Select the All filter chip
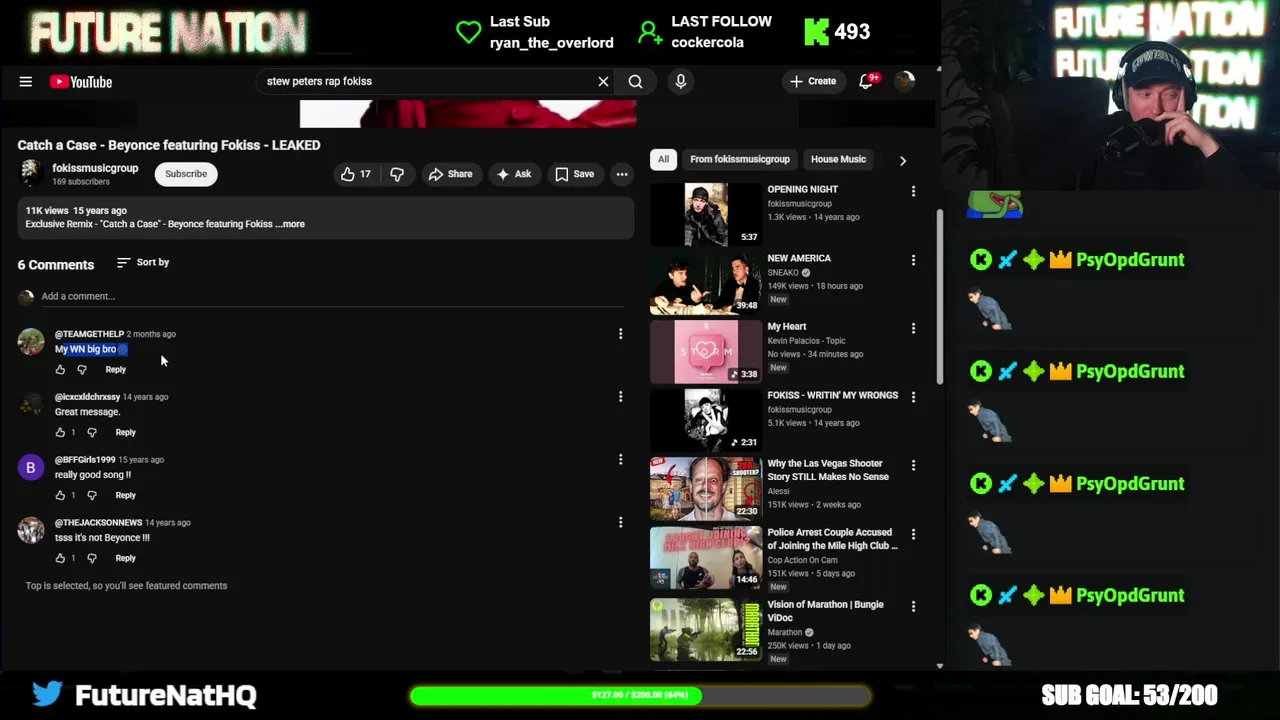1280x720 pixels. 663,160
